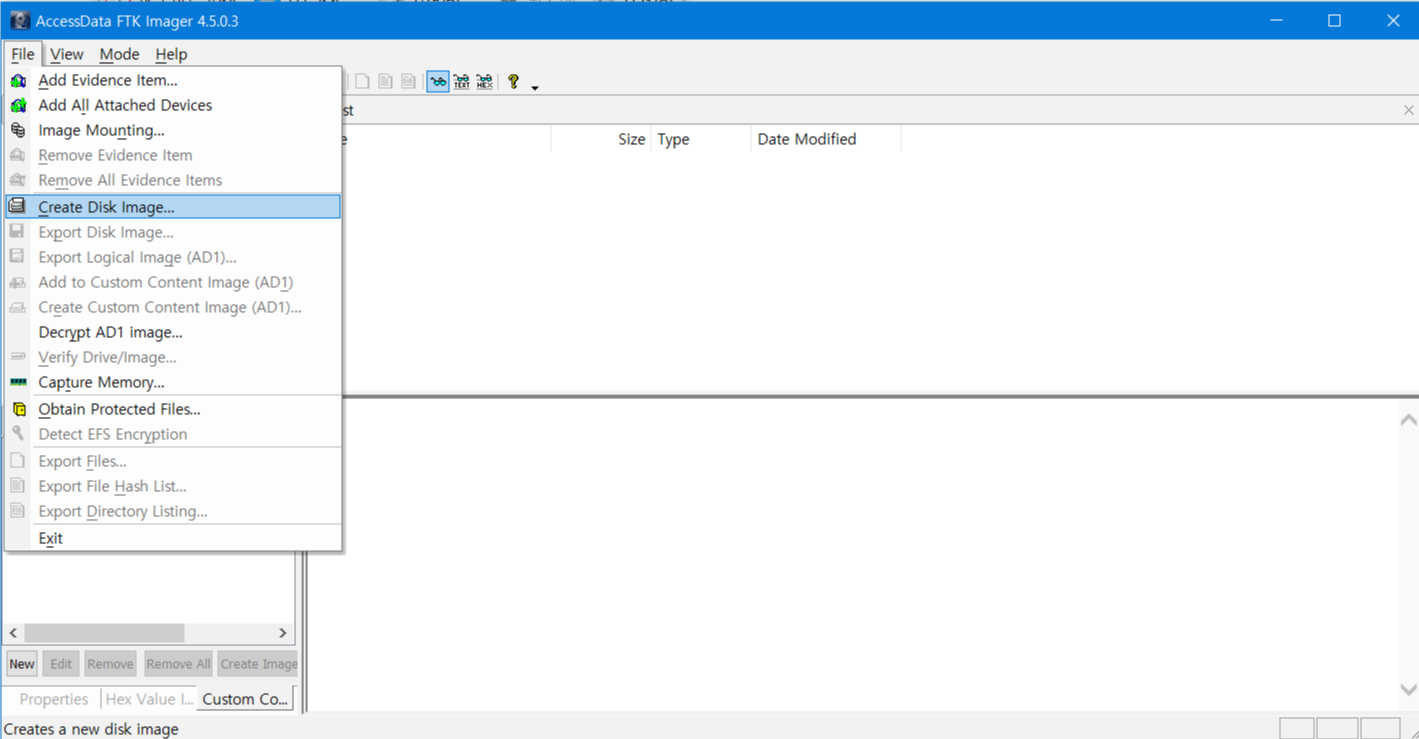Click Verify Drive/Image... menu entry
Viewport: 1419px width, 739px height.
pyautogui.click(x=173, y=357)
